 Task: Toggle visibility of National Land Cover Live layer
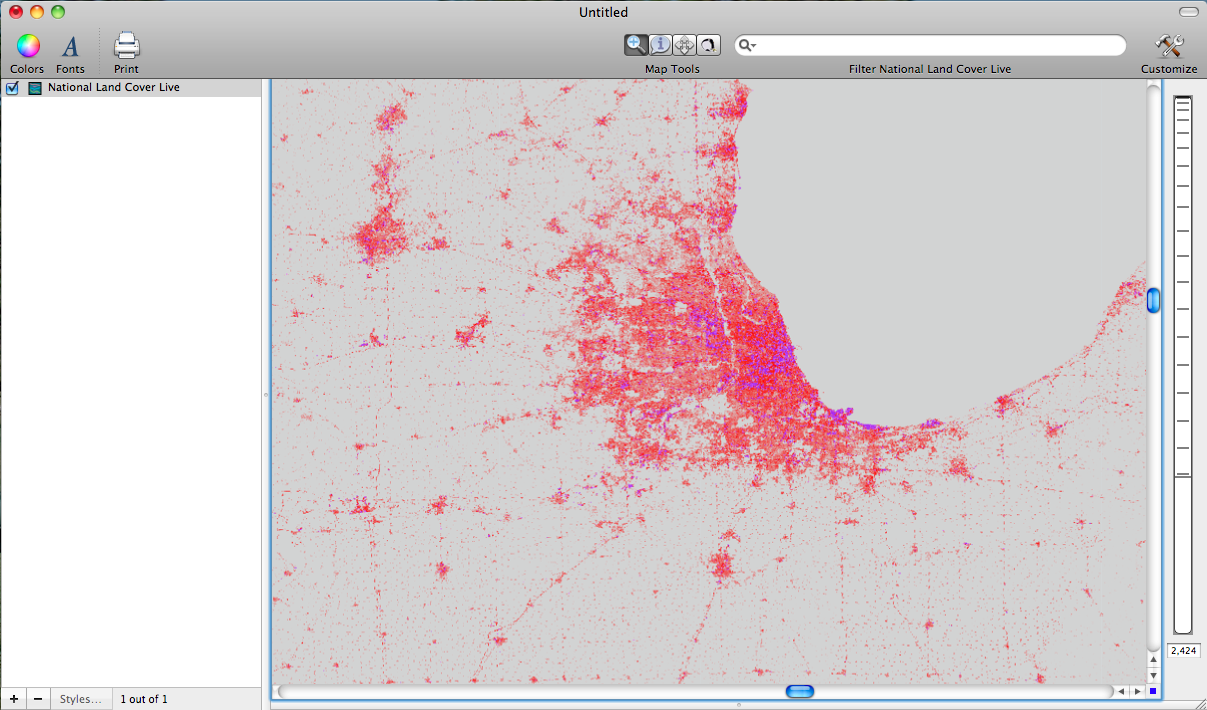[x=12, y=87]
